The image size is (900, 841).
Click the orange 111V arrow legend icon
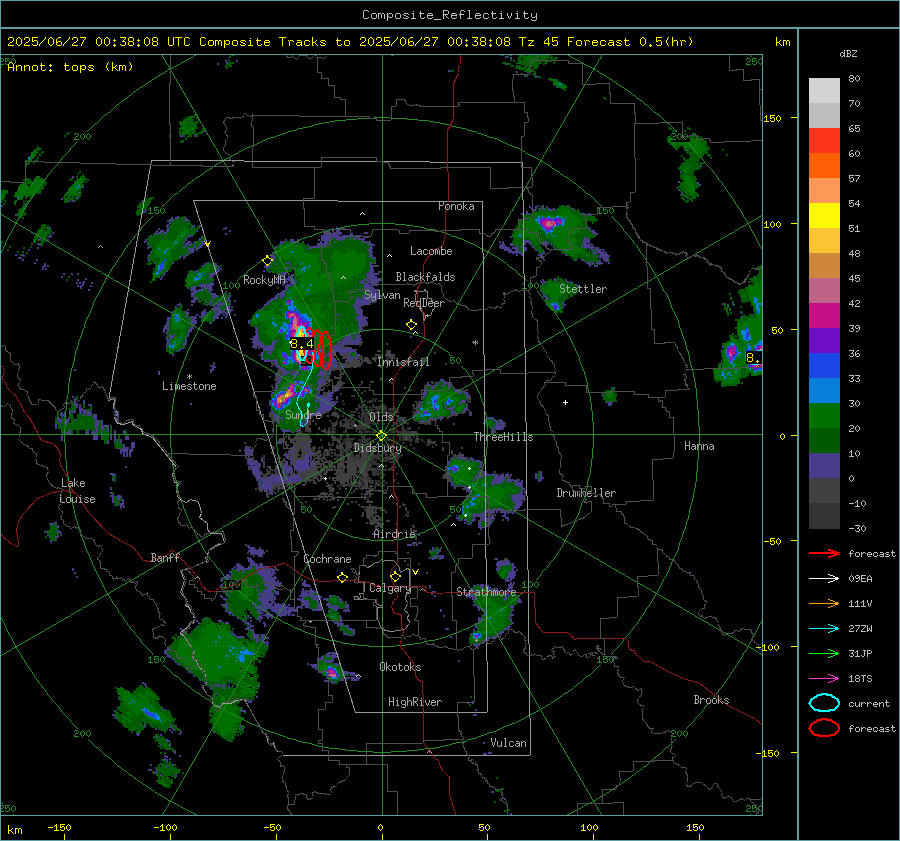coord(824,603)
